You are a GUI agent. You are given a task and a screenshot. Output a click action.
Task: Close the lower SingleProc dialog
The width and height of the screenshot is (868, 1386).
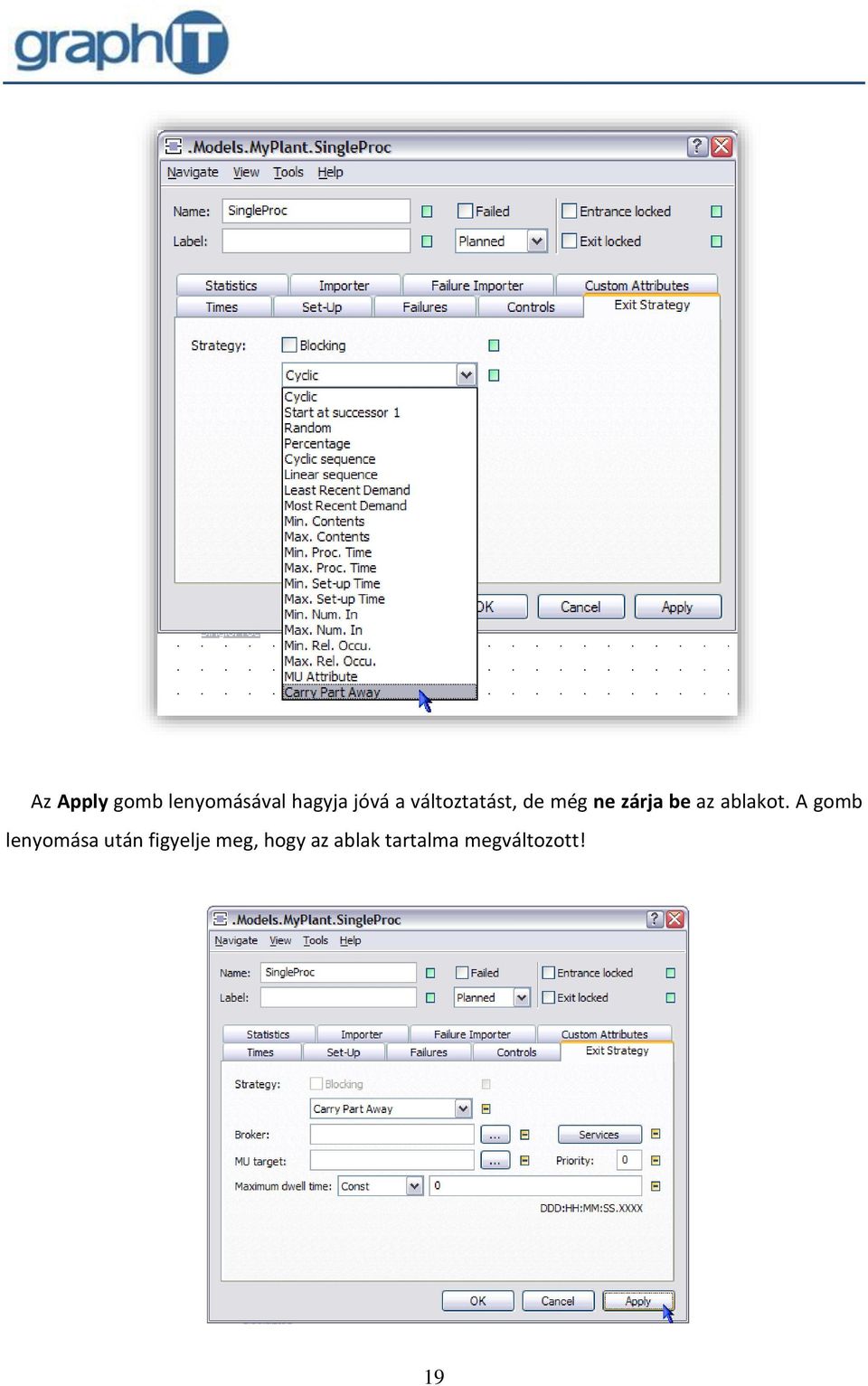click(x=675, y=919)
